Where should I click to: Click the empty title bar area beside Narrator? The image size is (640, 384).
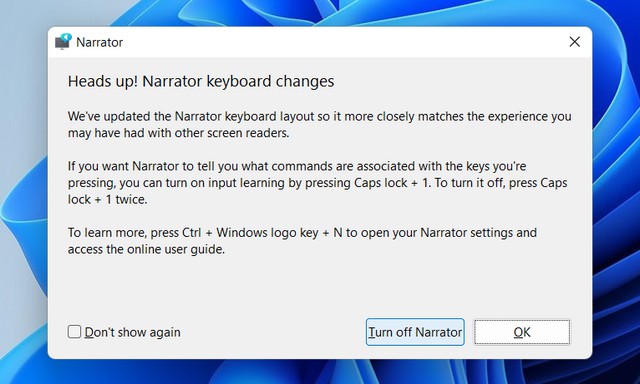click(x=343, y=42)
